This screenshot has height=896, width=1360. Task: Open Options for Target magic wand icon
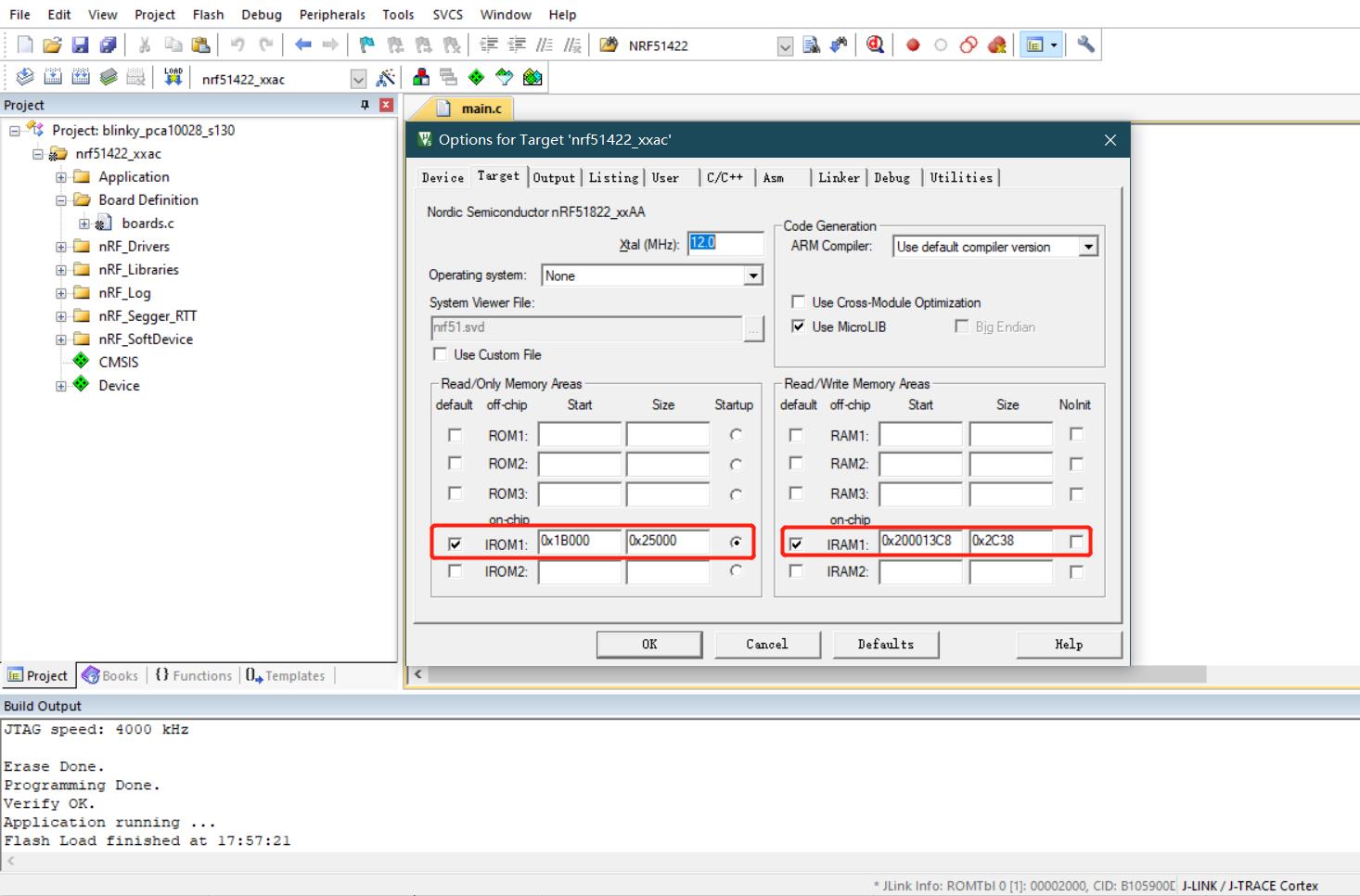click(386, 78)
